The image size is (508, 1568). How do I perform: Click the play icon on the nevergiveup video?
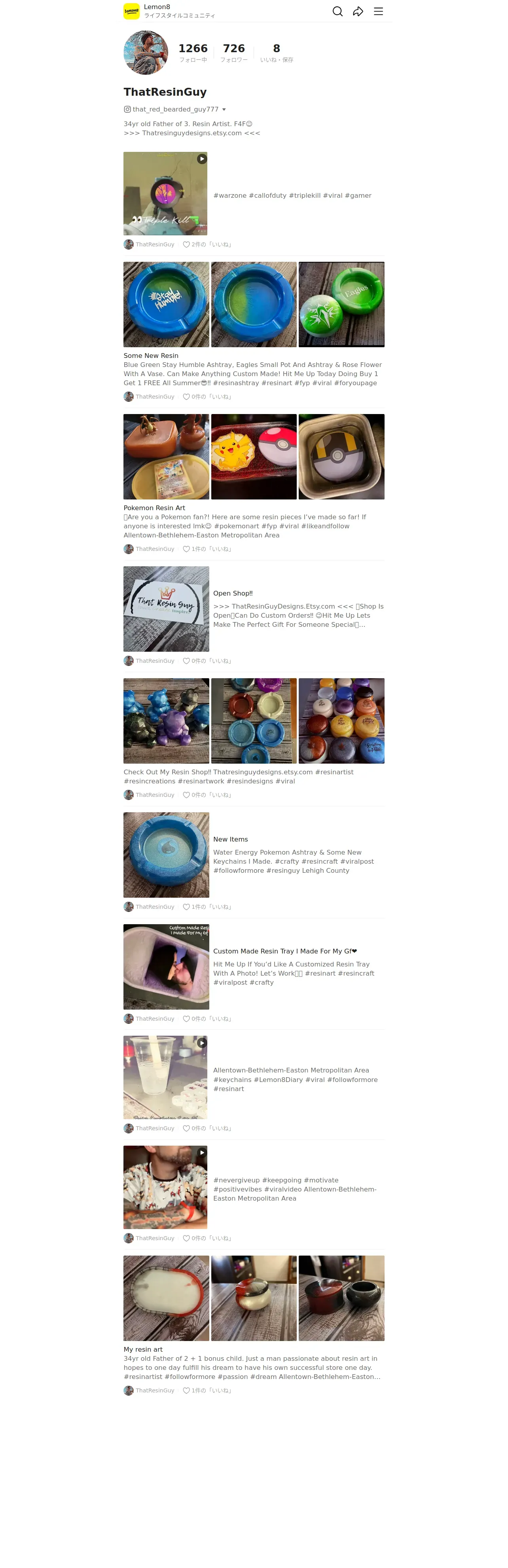point(202,1152)
